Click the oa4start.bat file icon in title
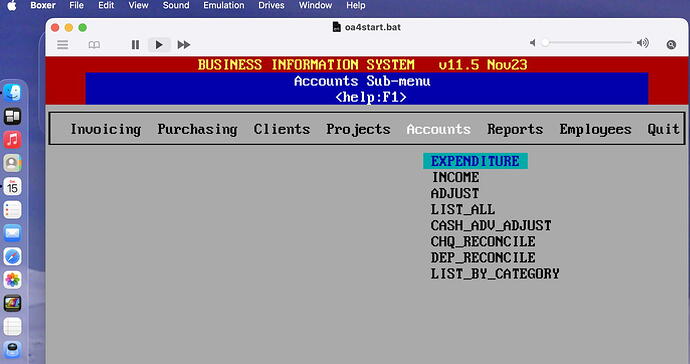690x364 pixels. [x=337, y=27]
